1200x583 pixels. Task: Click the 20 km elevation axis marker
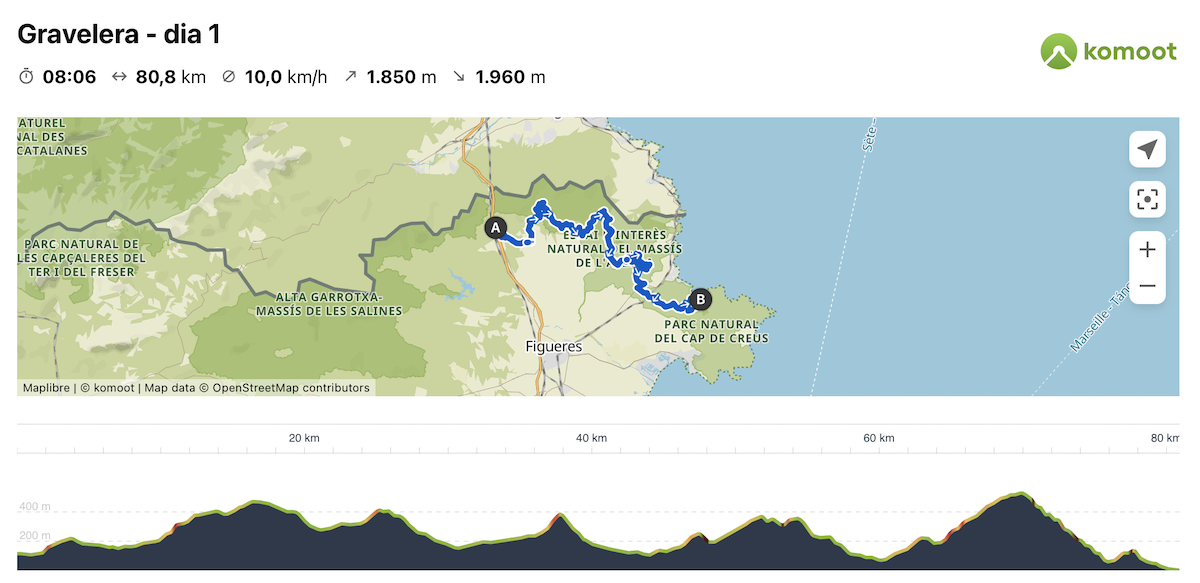(x=304, y=438)
